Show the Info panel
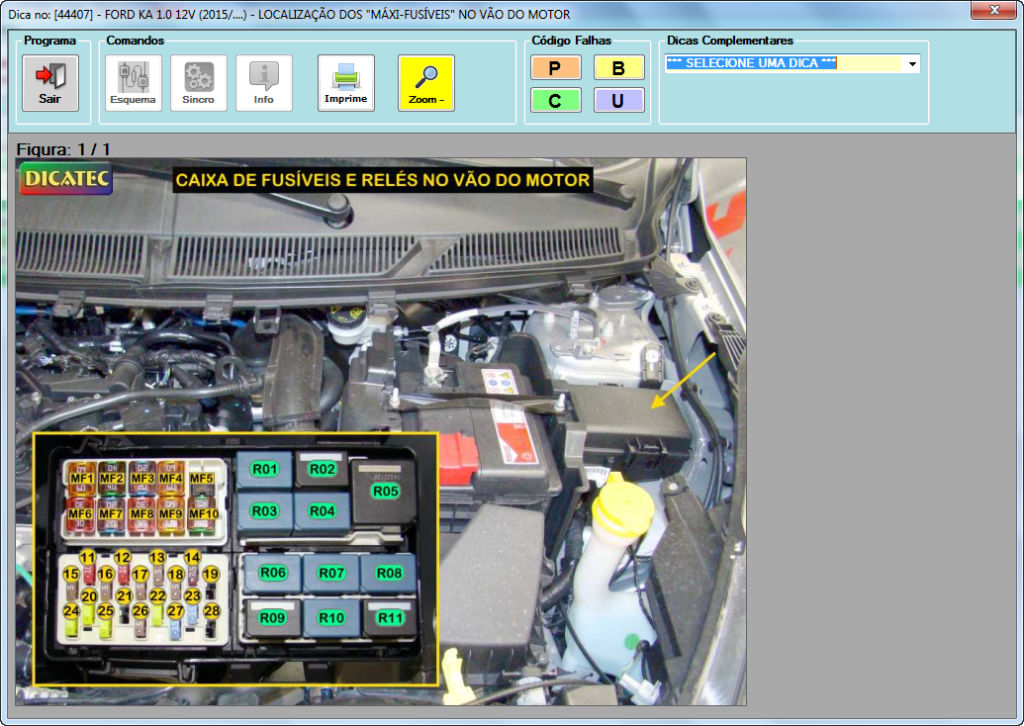Screen dimensions: 1024x726 264,83
